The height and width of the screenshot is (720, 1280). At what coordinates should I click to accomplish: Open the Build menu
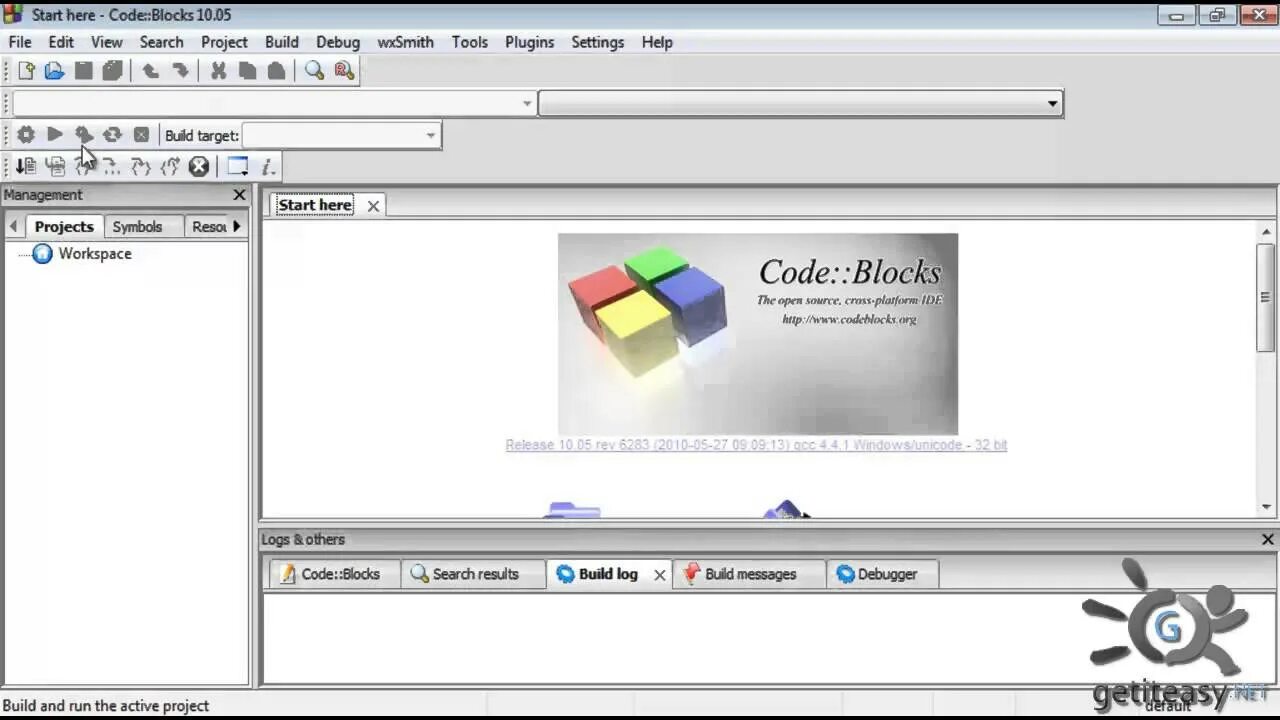coord(282,42)
